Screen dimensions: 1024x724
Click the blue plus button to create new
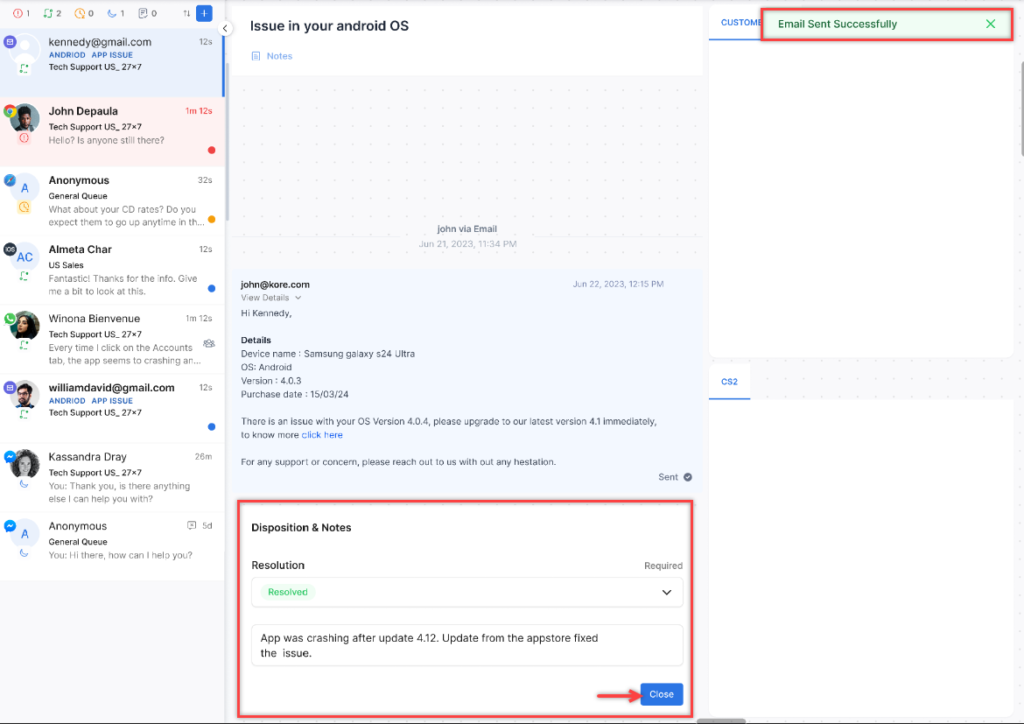tap(204, 13)
